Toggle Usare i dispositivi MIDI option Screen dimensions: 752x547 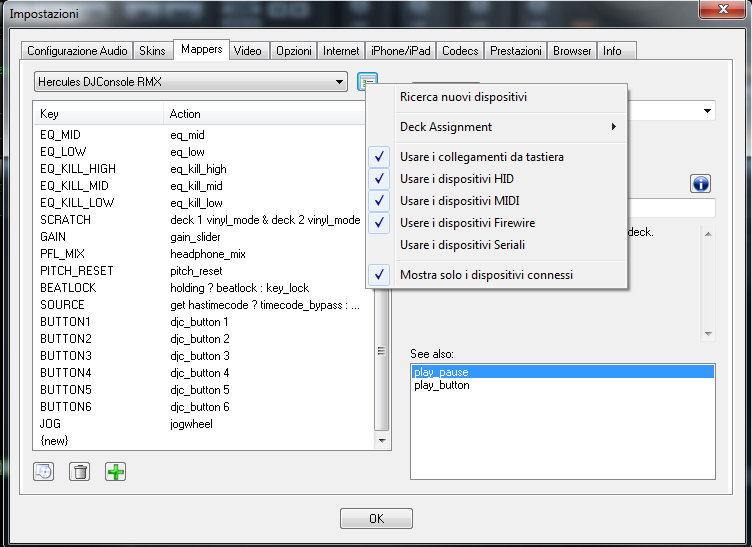click(x=497, y=201)
